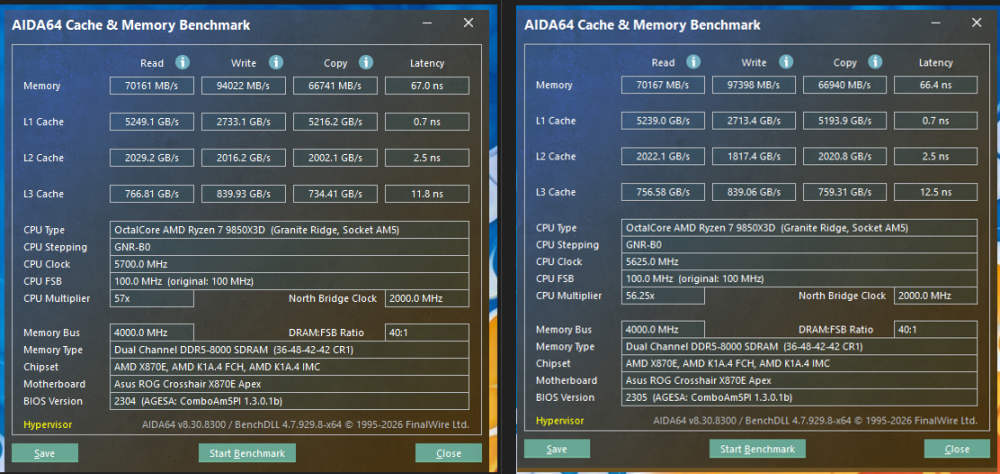The image size is (1000, 474).
Task: Click CPU Type field in left window
Action: [290, 230]
